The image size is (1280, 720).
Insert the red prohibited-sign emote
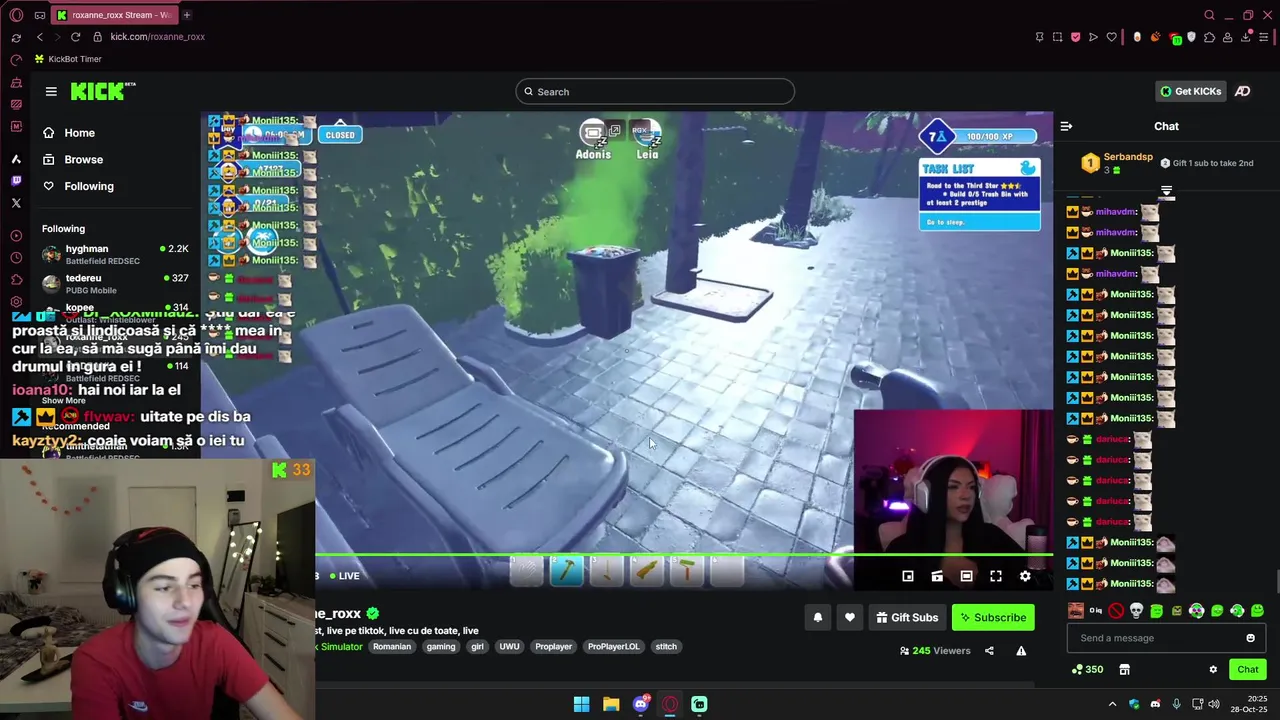click(x=1116, y=611)
